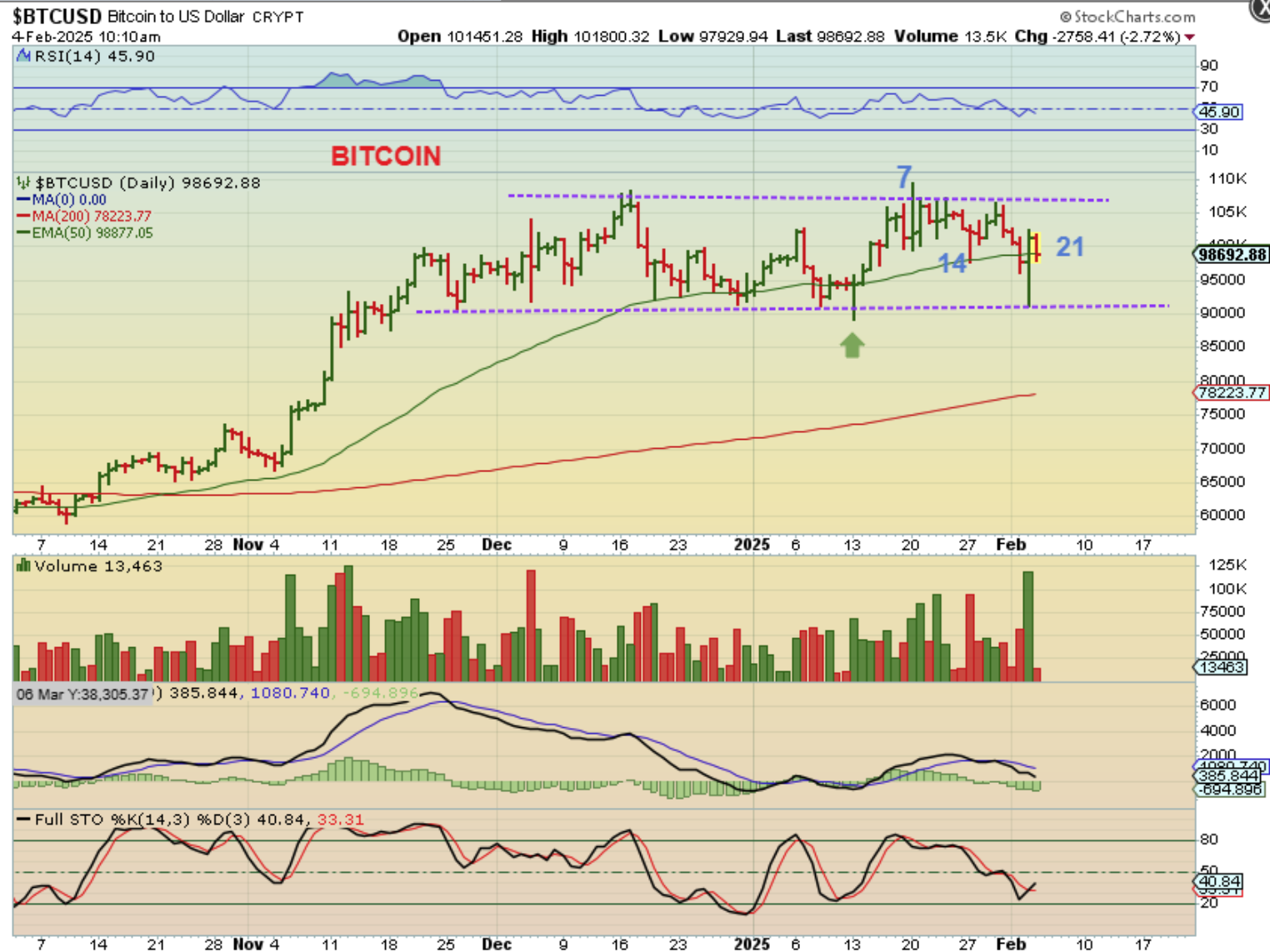
Task: Click the blue '21' annotation right of candles
Action: (x=1070, y=247)
